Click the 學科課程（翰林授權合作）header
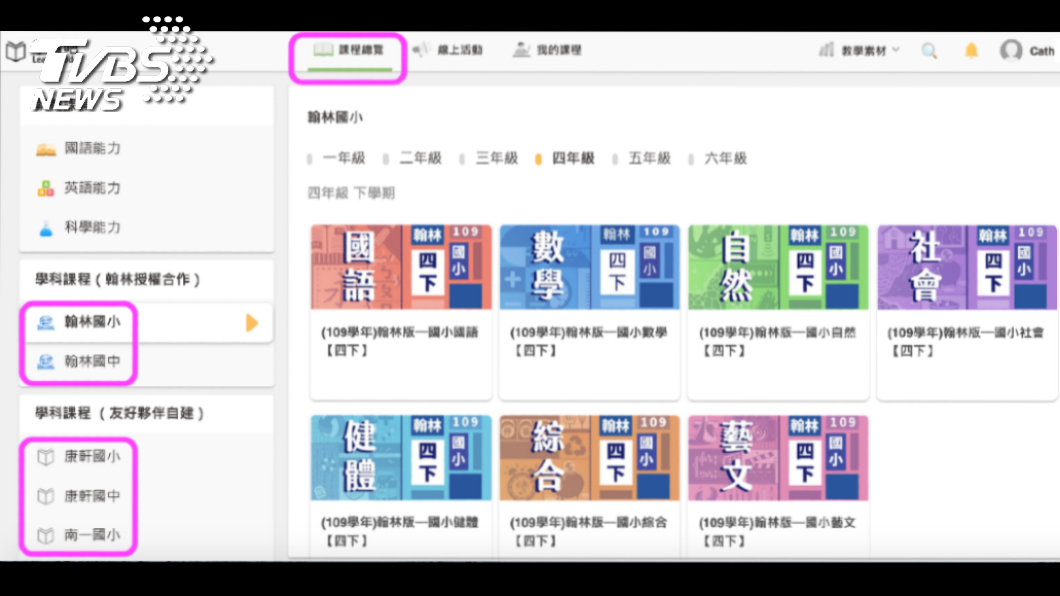Screen dimensions: 1060x596 (118, 279)
